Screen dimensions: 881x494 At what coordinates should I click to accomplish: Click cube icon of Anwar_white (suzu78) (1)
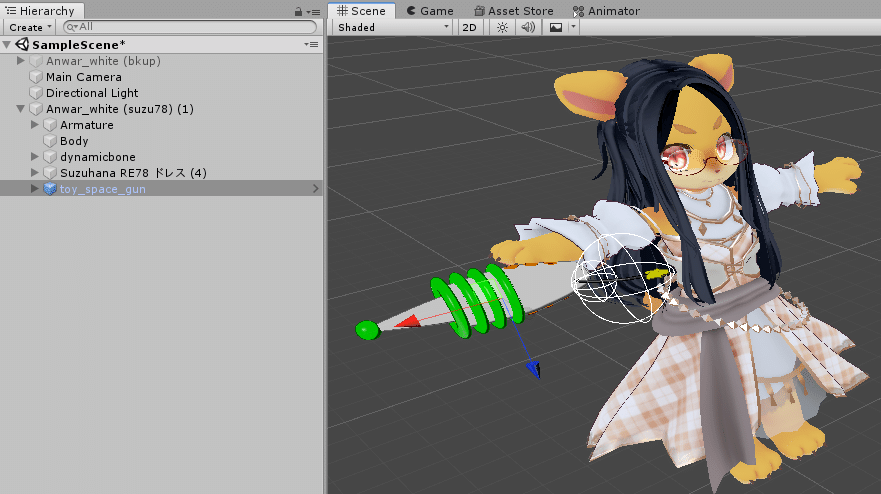pyautogui.click(x=36, y=109)
